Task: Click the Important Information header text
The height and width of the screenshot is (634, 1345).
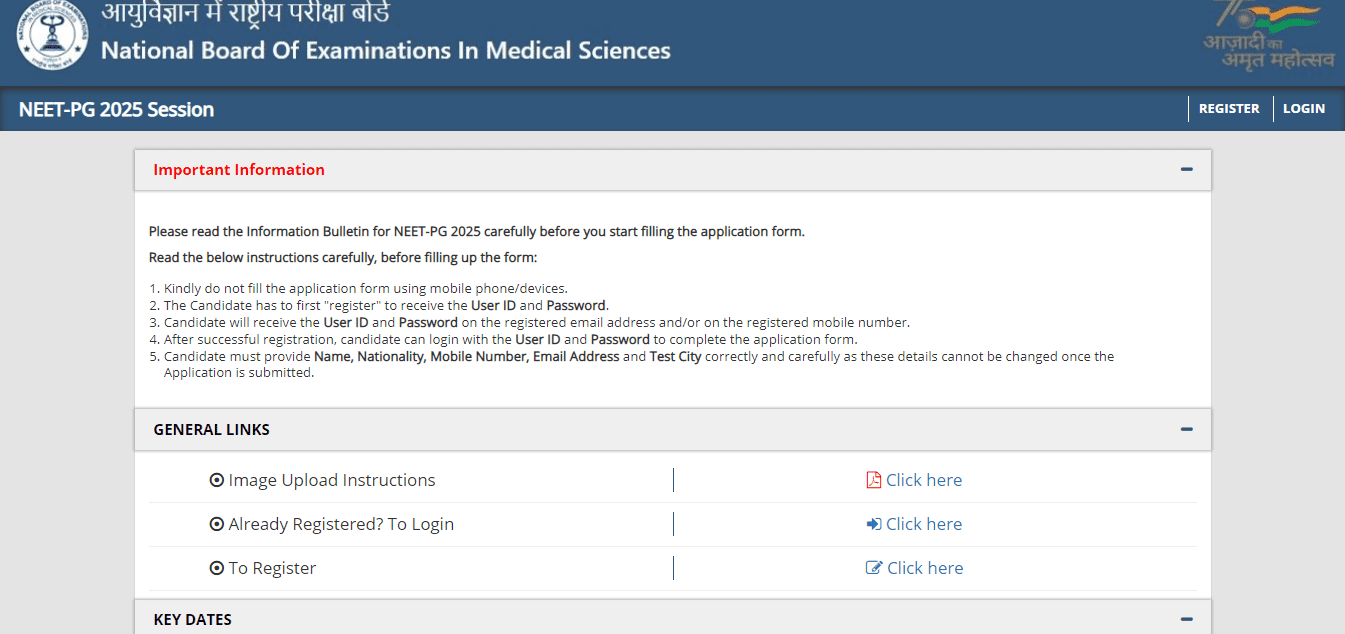Action: point(239,170)
